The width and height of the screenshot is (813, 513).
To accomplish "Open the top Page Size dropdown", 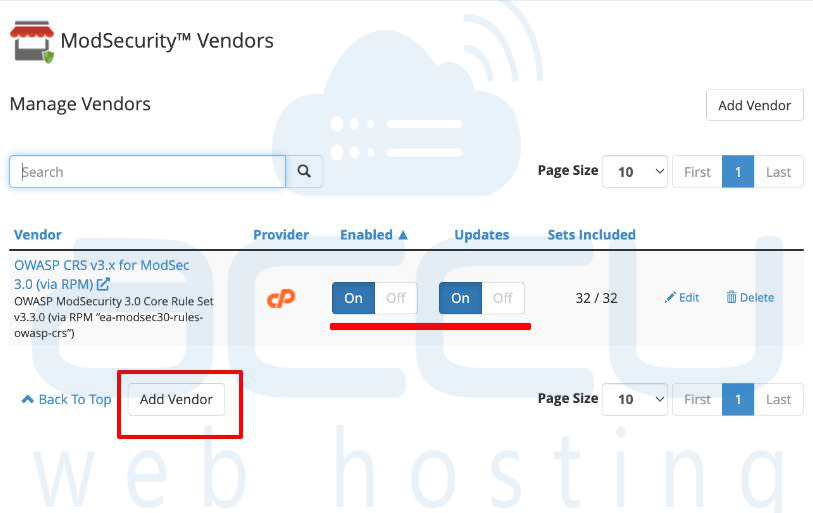I will 635,172.
